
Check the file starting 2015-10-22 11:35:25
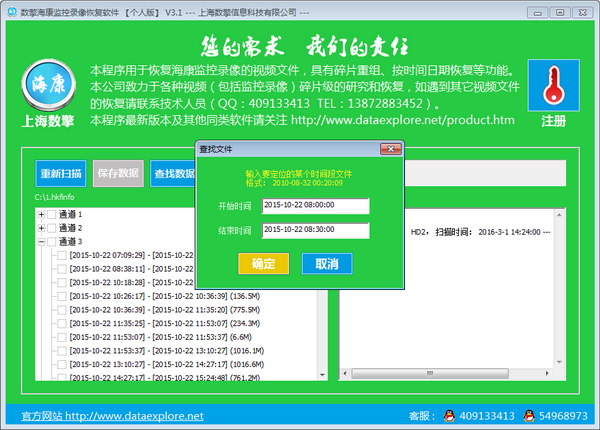click(x=62, y=323)
